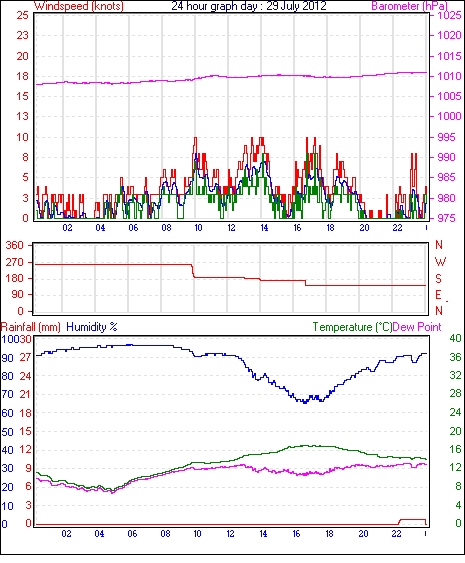Click the 36 temperature axis value
Viewport: 465px width, 563px height.
coord(455,357)
